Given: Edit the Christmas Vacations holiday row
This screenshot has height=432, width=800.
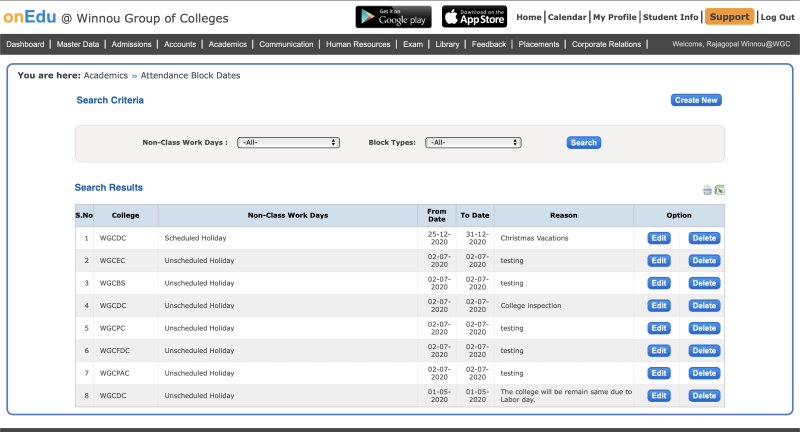Looking at the screenshot, I should point(659,238).
